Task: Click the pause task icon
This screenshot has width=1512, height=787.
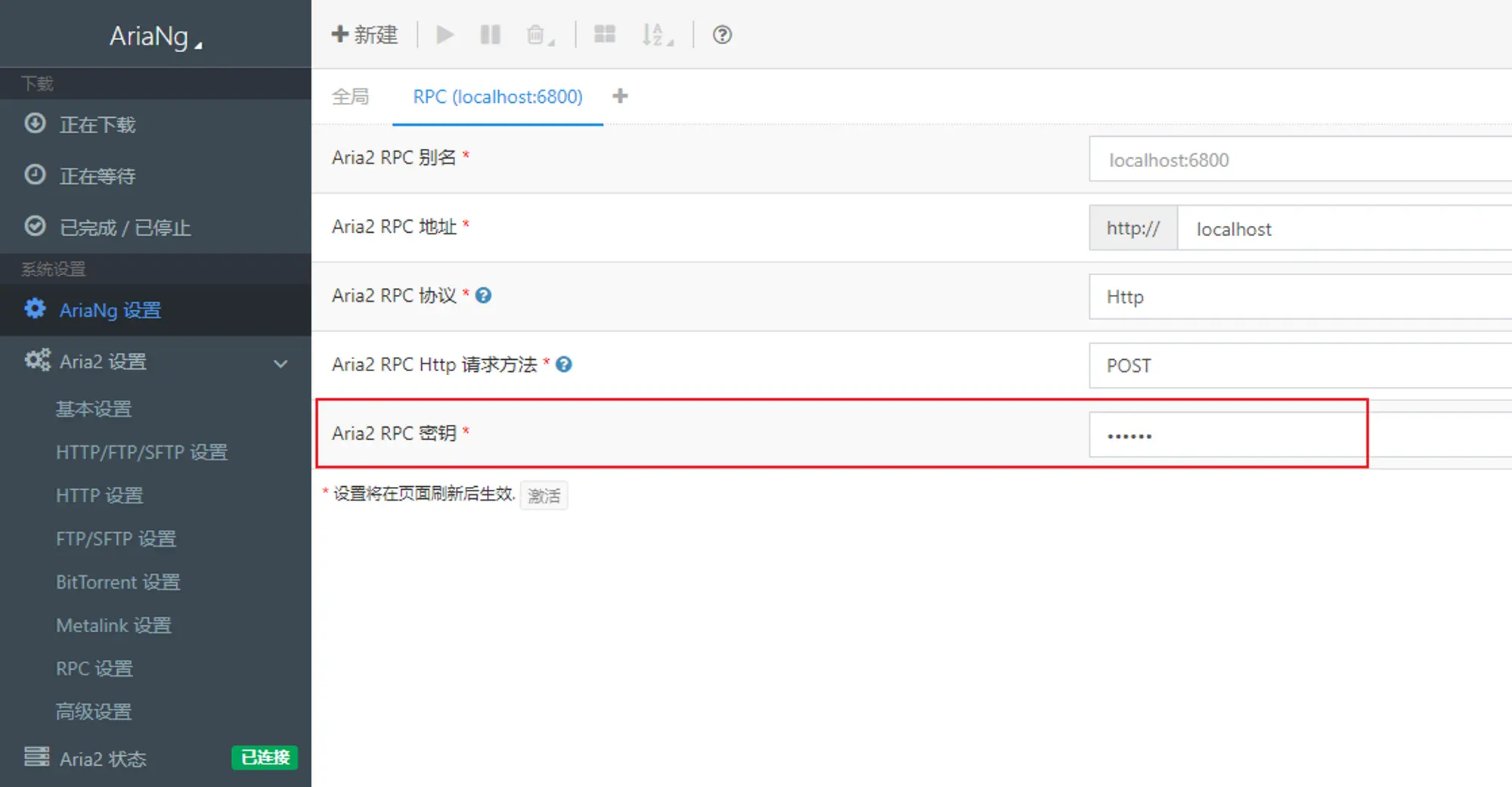Action: pos(491,35)
